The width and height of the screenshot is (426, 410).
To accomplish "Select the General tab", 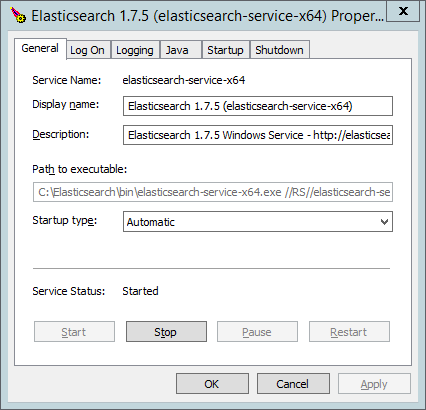I will [x=40, y=49].
